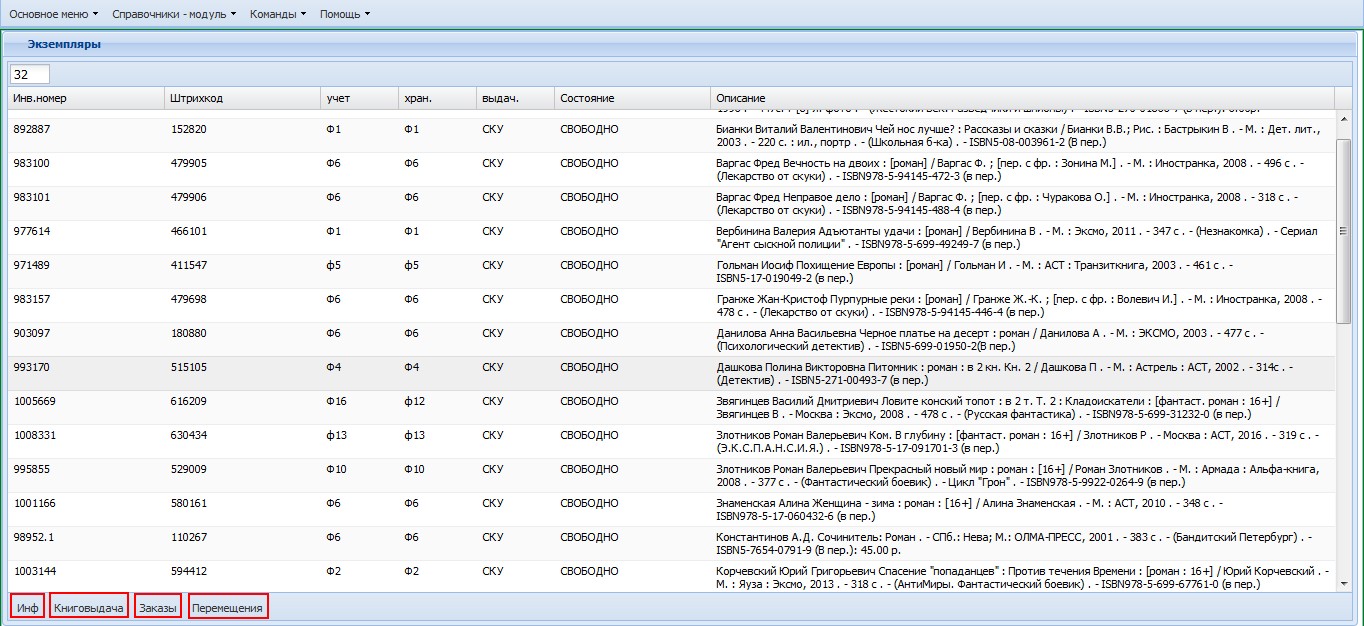Click the Состояние column header

pyautogui.click(x=633, y=98)
